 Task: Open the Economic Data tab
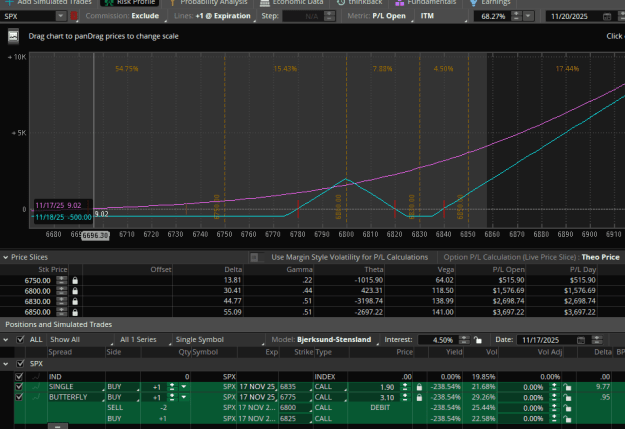(292, 2)
